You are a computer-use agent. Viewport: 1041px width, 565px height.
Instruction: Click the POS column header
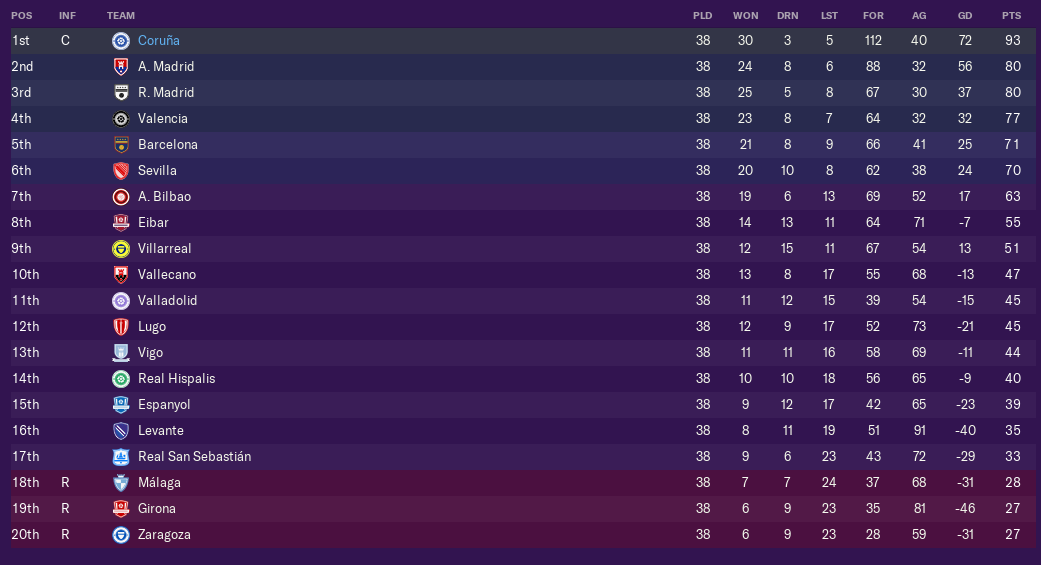(21, 16)
